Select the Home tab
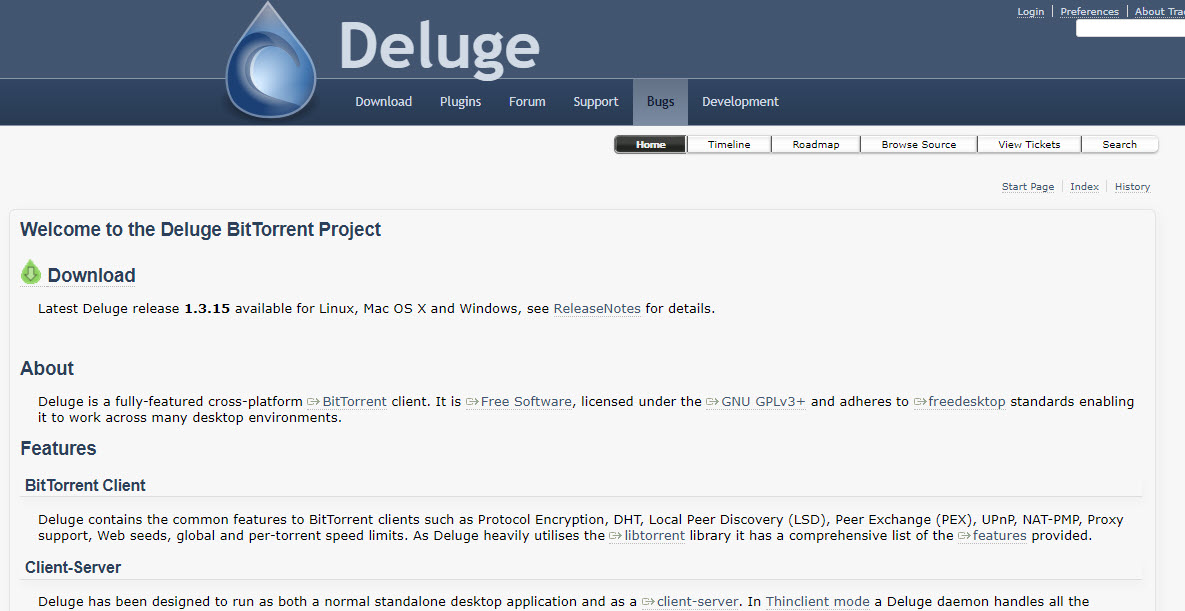Image resolution: width=1185 pixels, height=611 pixels. [651, 144]
